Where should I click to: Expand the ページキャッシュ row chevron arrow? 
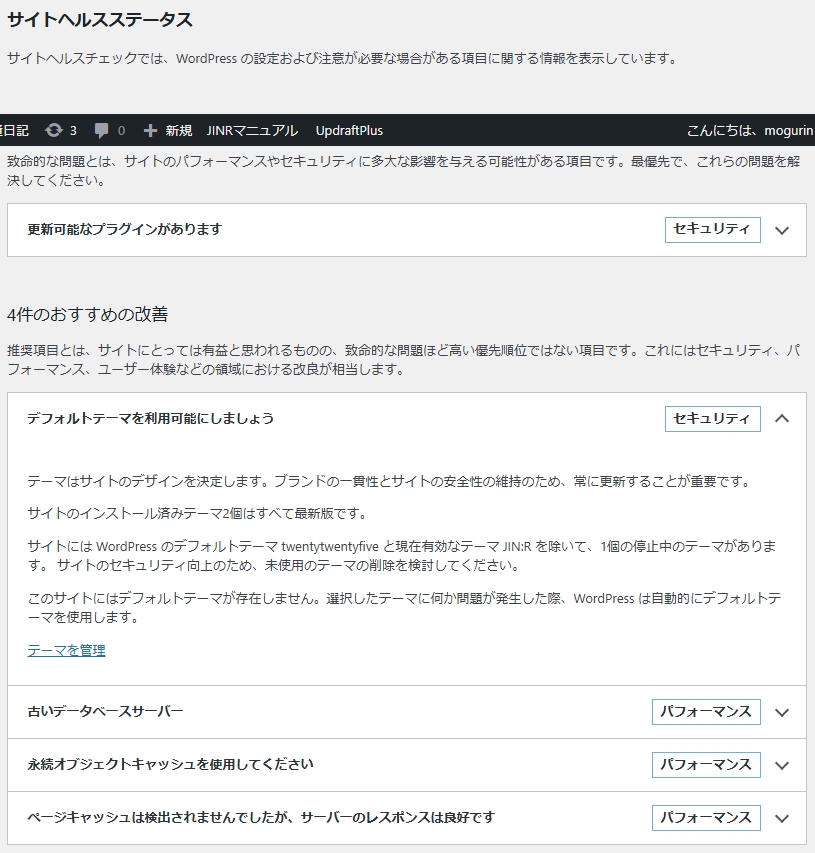click(x=782, y=818)
